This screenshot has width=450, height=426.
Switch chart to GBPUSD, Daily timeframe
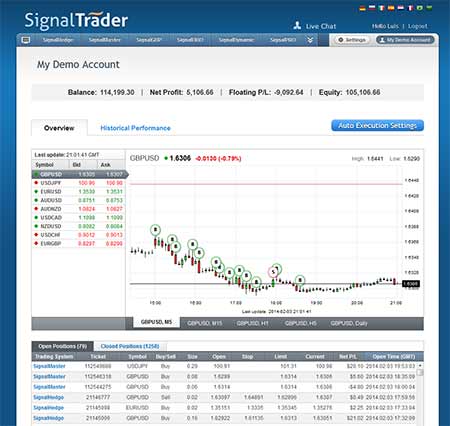click(x=349, y=323)
